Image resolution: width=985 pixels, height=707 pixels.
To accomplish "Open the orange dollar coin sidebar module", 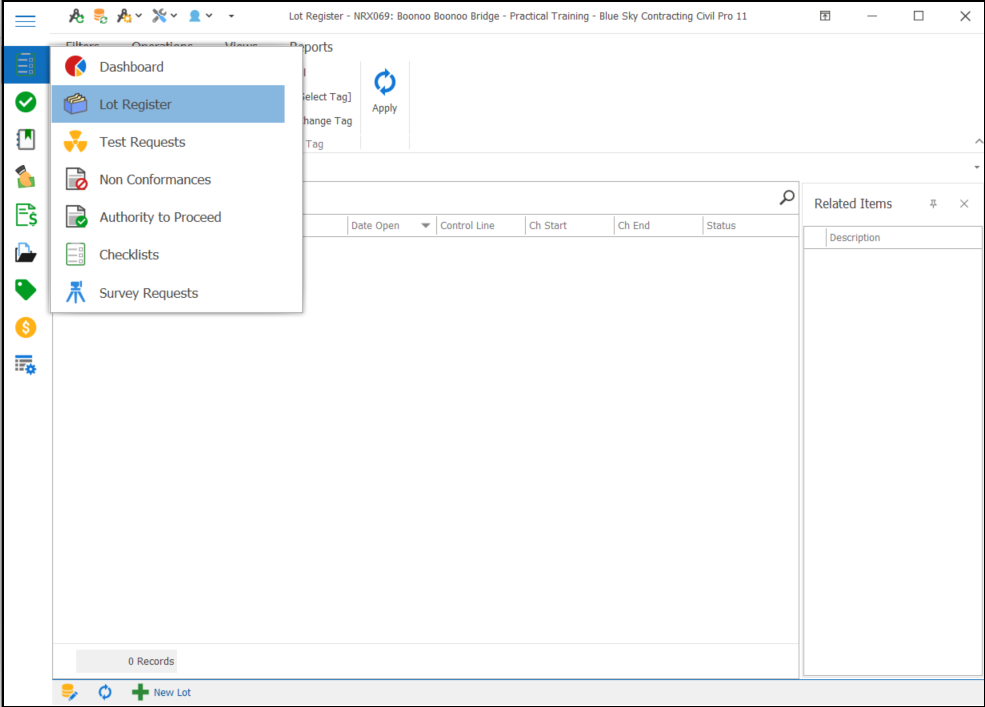I will tap(26, 327).
